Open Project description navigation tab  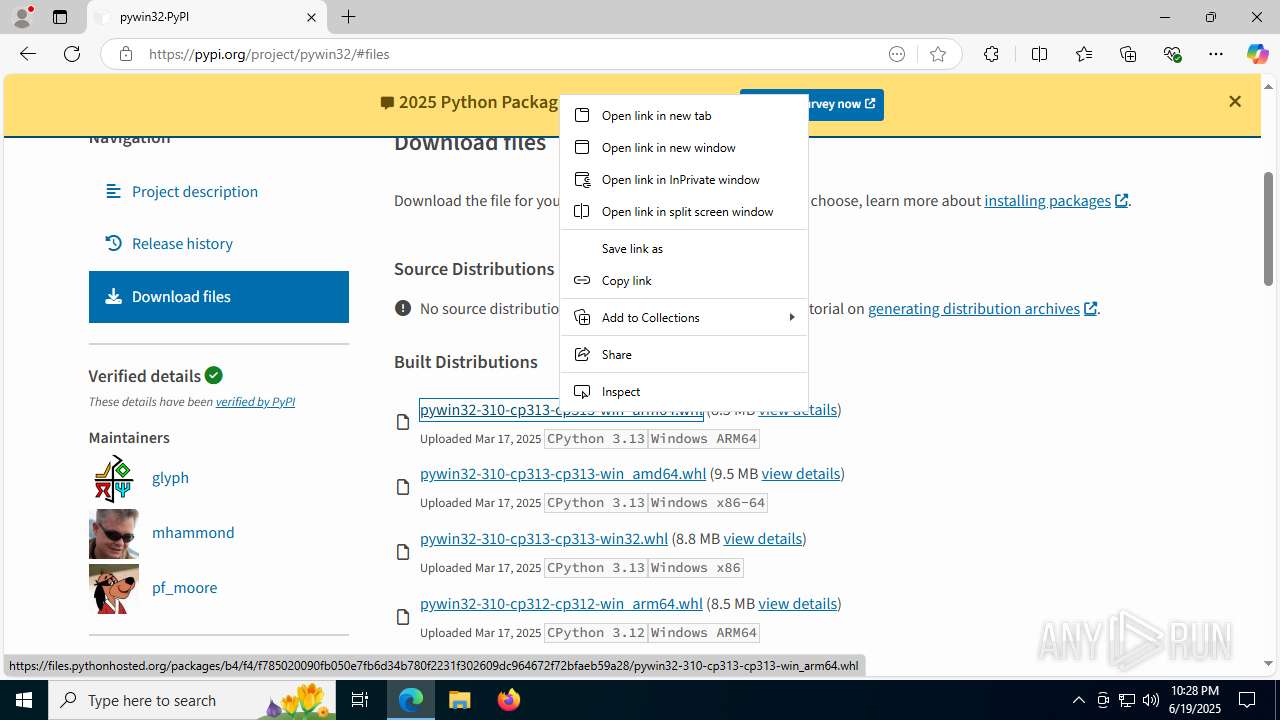coord(219,191)
